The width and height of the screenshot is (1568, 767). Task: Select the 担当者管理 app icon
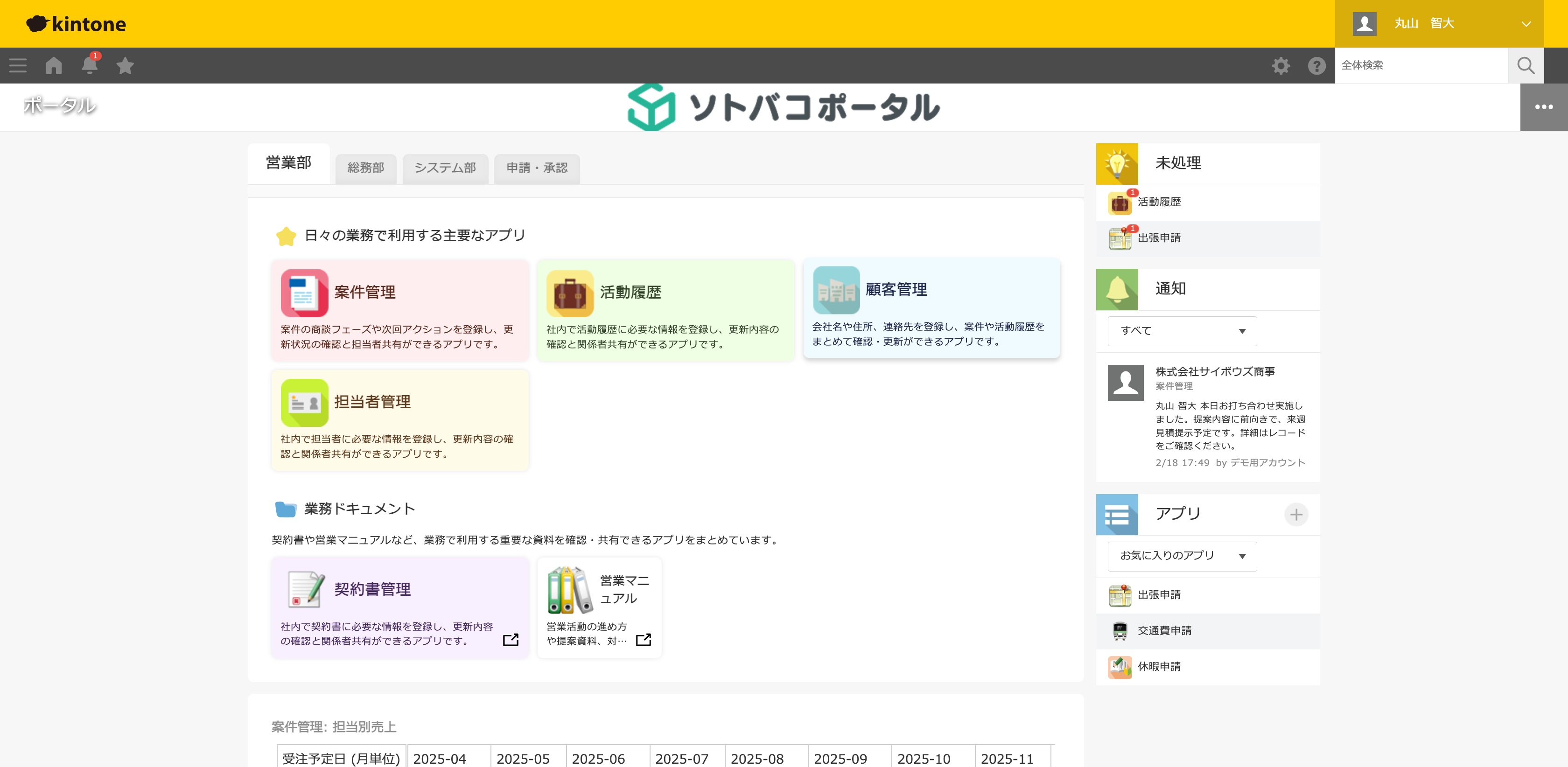point(303,402)
